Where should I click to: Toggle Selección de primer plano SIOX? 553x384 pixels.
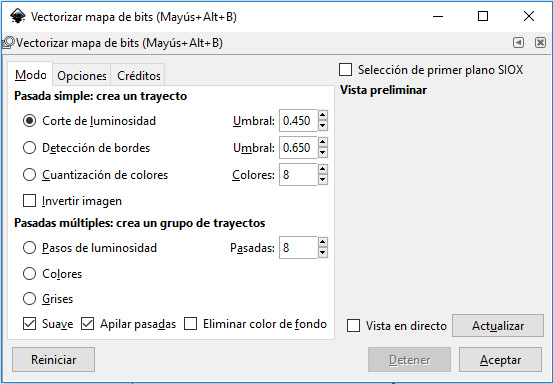[x=345, y=70]
